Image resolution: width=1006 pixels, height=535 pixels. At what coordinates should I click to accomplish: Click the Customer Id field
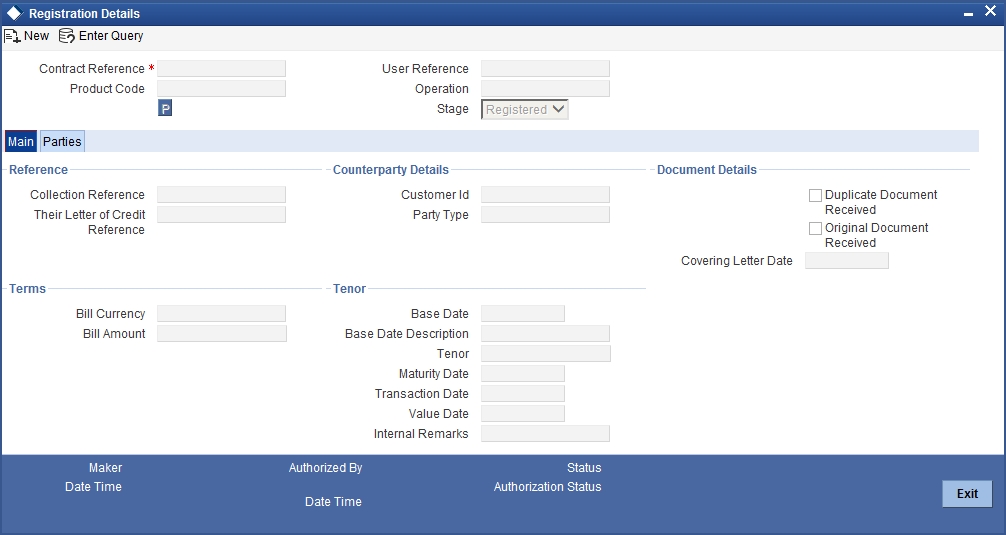pos(545,194)
